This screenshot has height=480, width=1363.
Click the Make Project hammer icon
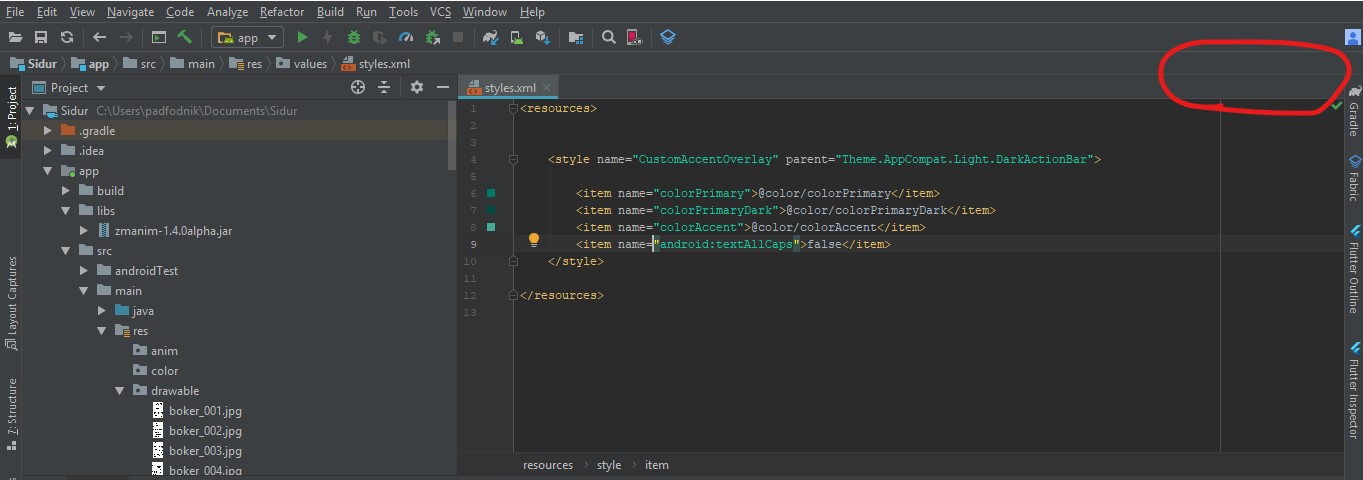(x=185, y=38)
